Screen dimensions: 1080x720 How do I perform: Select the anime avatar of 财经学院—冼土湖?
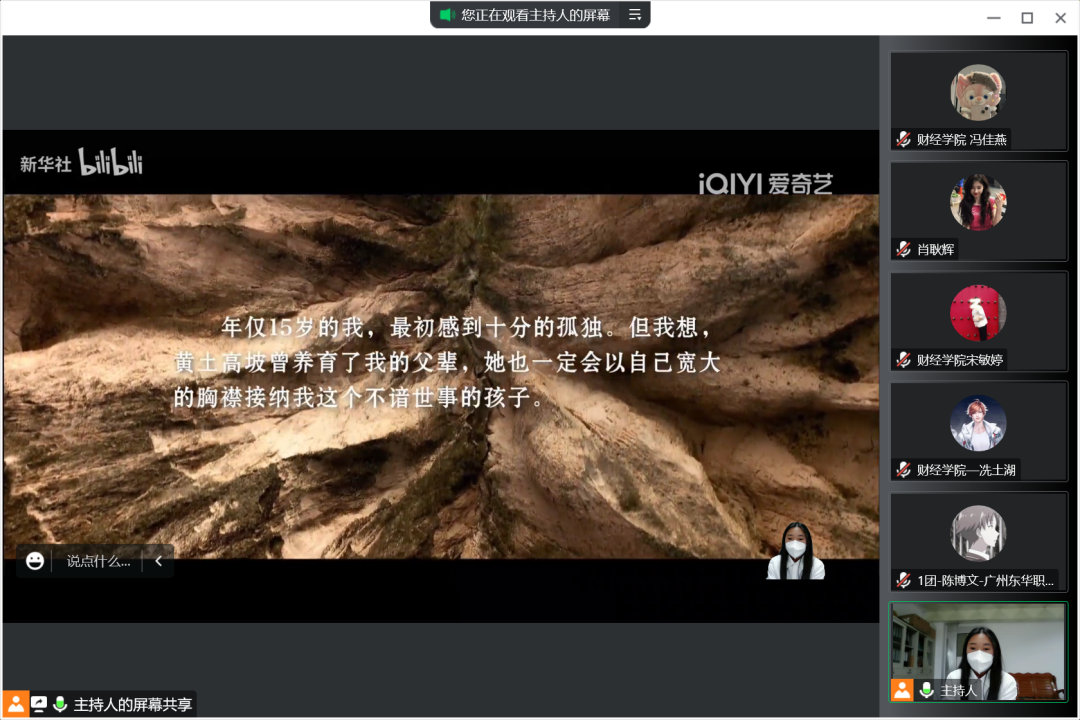978,423
